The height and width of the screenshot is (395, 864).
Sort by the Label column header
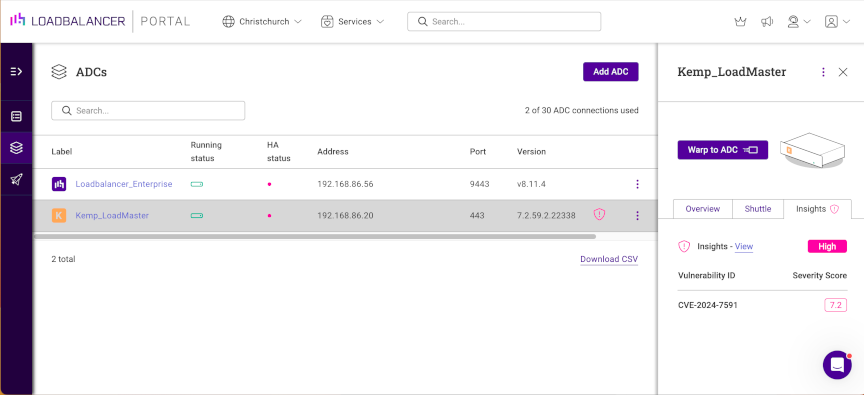click(62, 151)
